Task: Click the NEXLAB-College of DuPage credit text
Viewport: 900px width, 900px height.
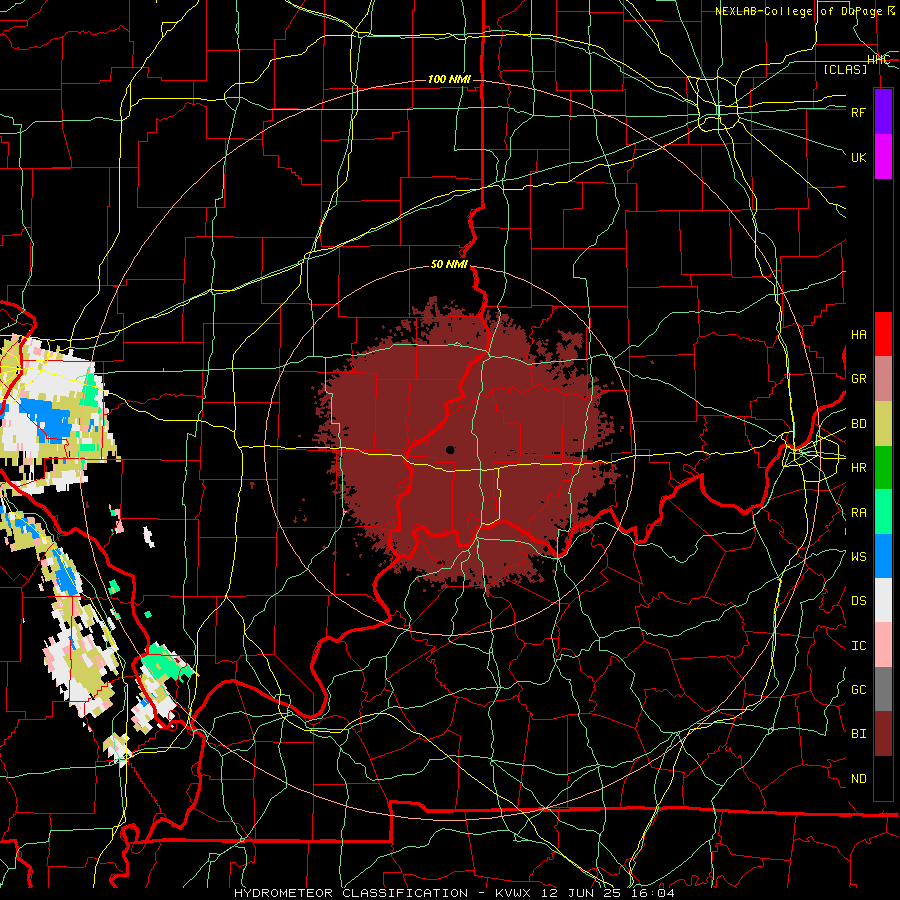Action: [x=805, y=11]
